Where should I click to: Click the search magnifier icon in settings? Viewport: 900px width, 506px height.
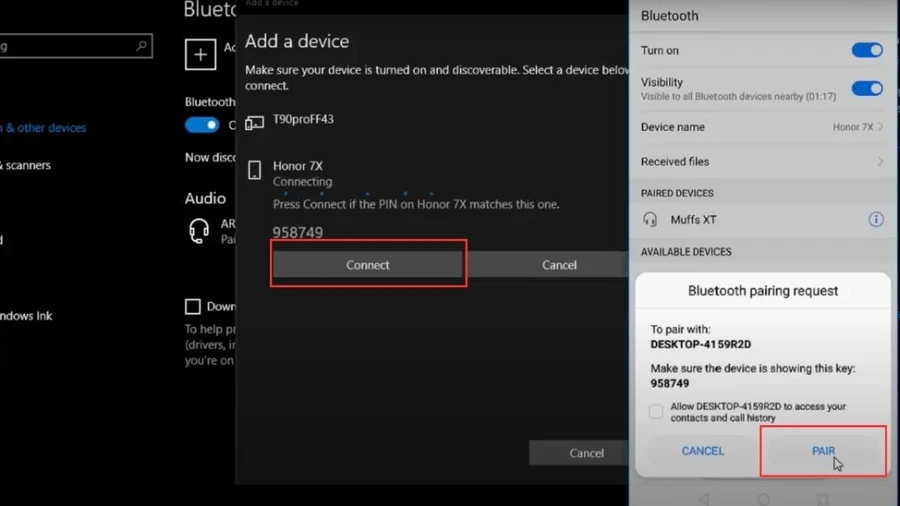click(141, 45)
